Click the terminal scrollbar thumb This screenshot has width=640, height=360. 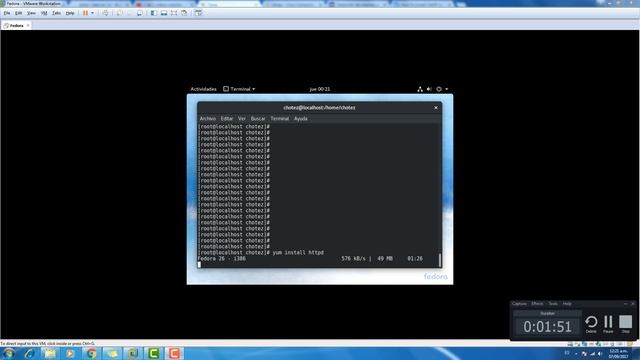tap(440, 260)
